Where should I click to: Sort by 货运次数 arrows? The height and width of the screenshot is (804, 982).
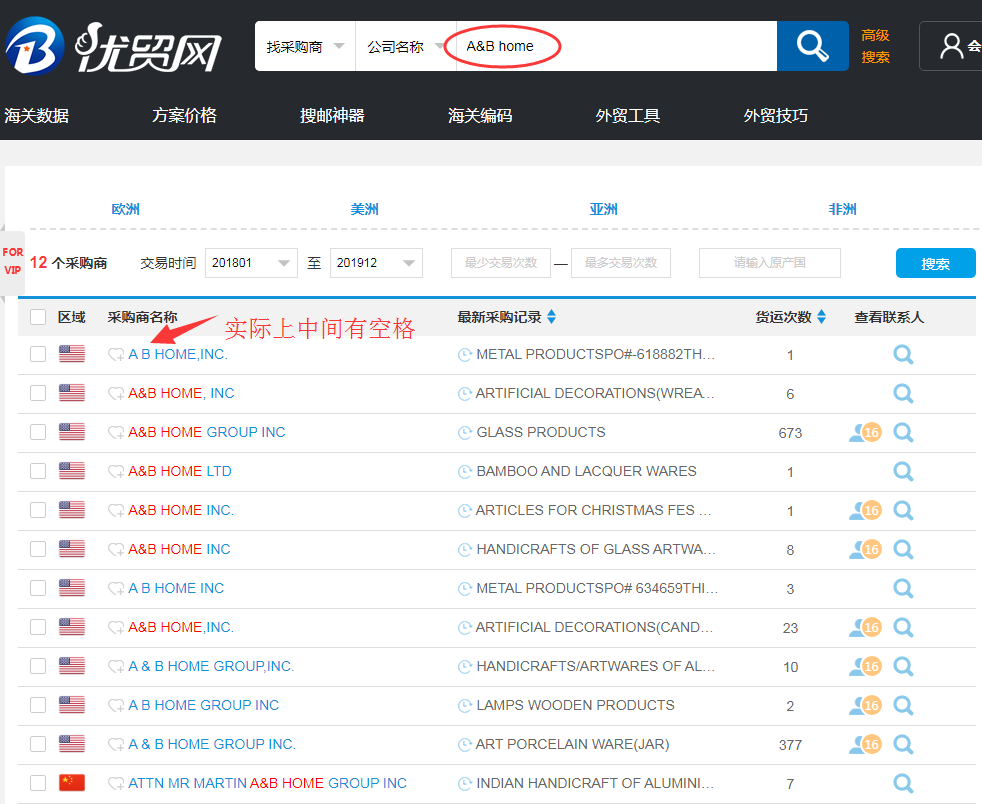pos(821,317)
